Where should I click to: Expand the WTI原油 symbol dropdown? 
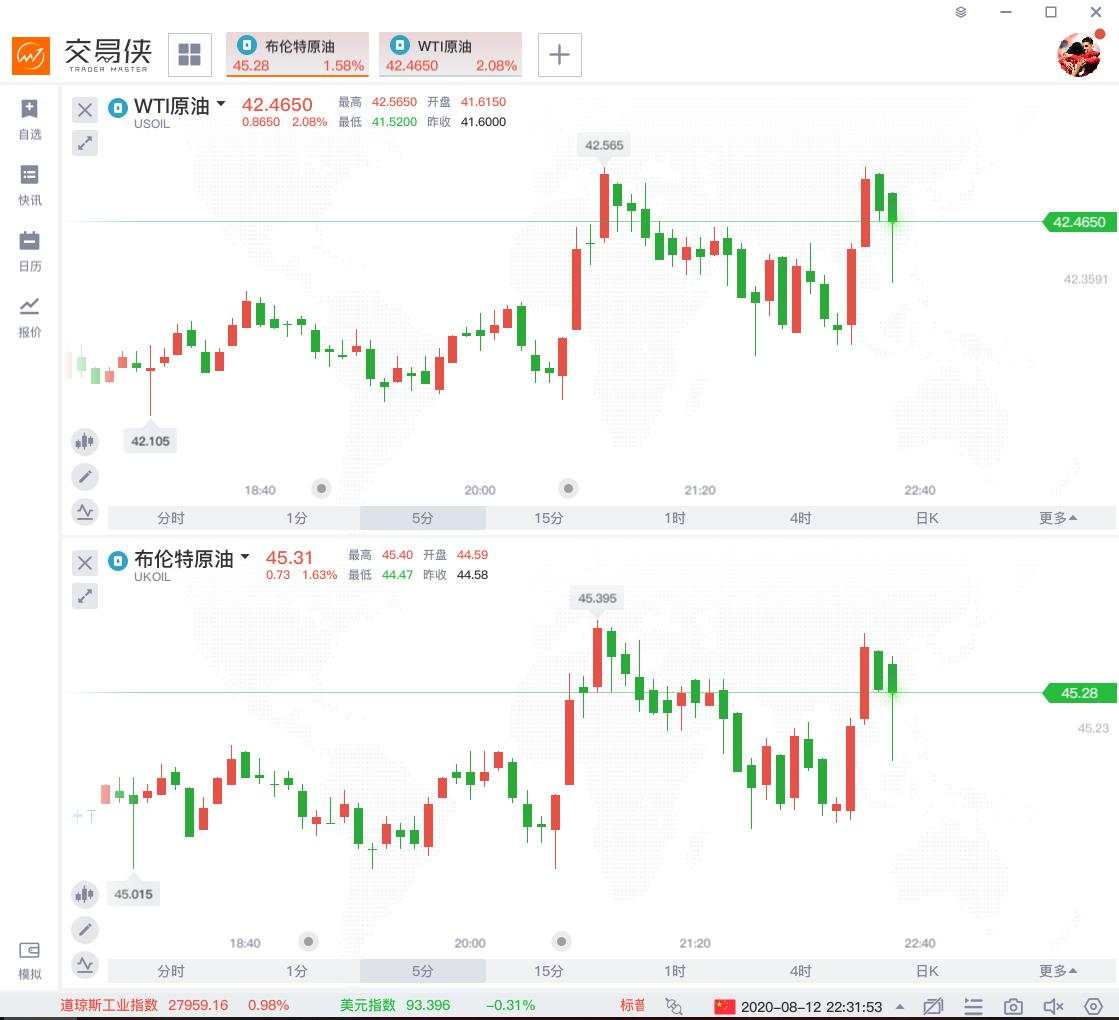pyautogui.click(x=221, y=104)
